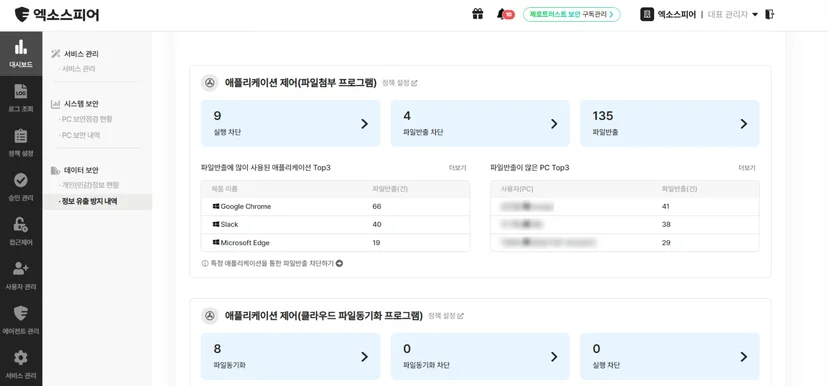Click the 엑소스피어 account name
828x386 pixels.
(676, 14)
